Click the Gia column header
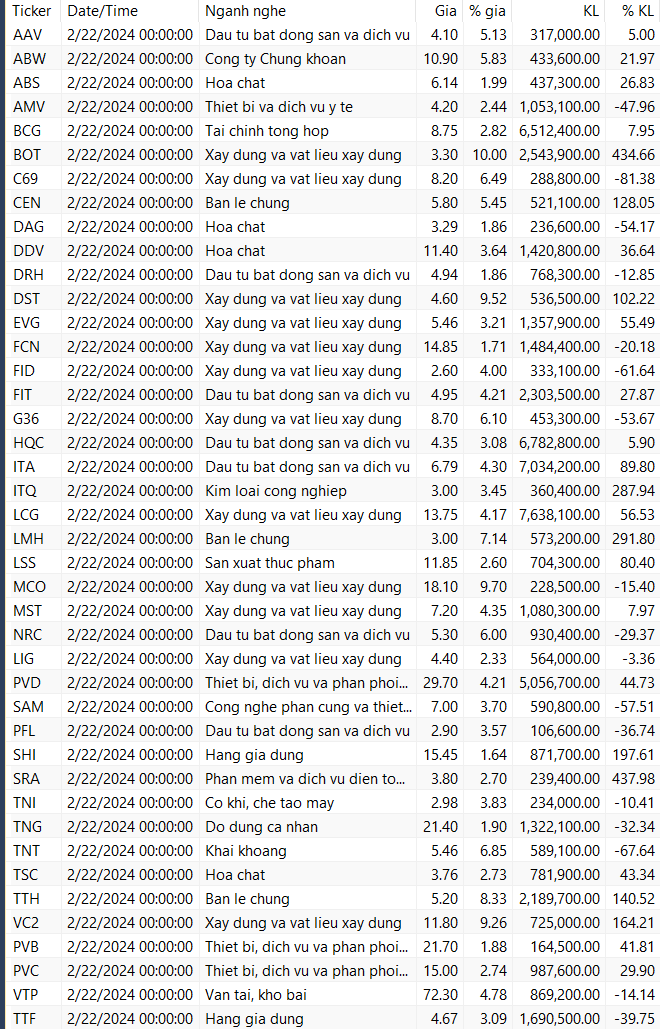Image resolution: width=660 pixels, height=1029 pixels. 445,11
